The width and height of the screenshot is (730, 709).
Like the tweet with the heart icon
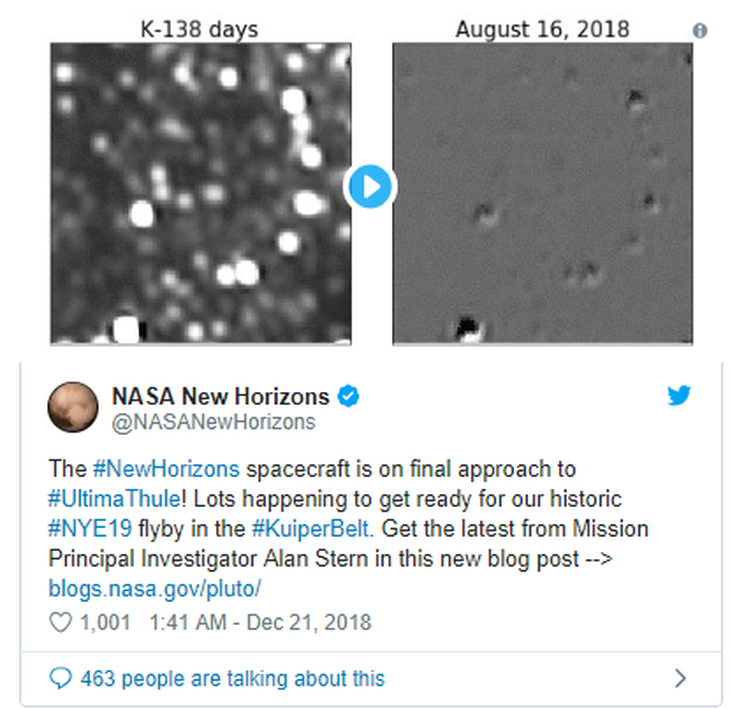coord(61,622)
